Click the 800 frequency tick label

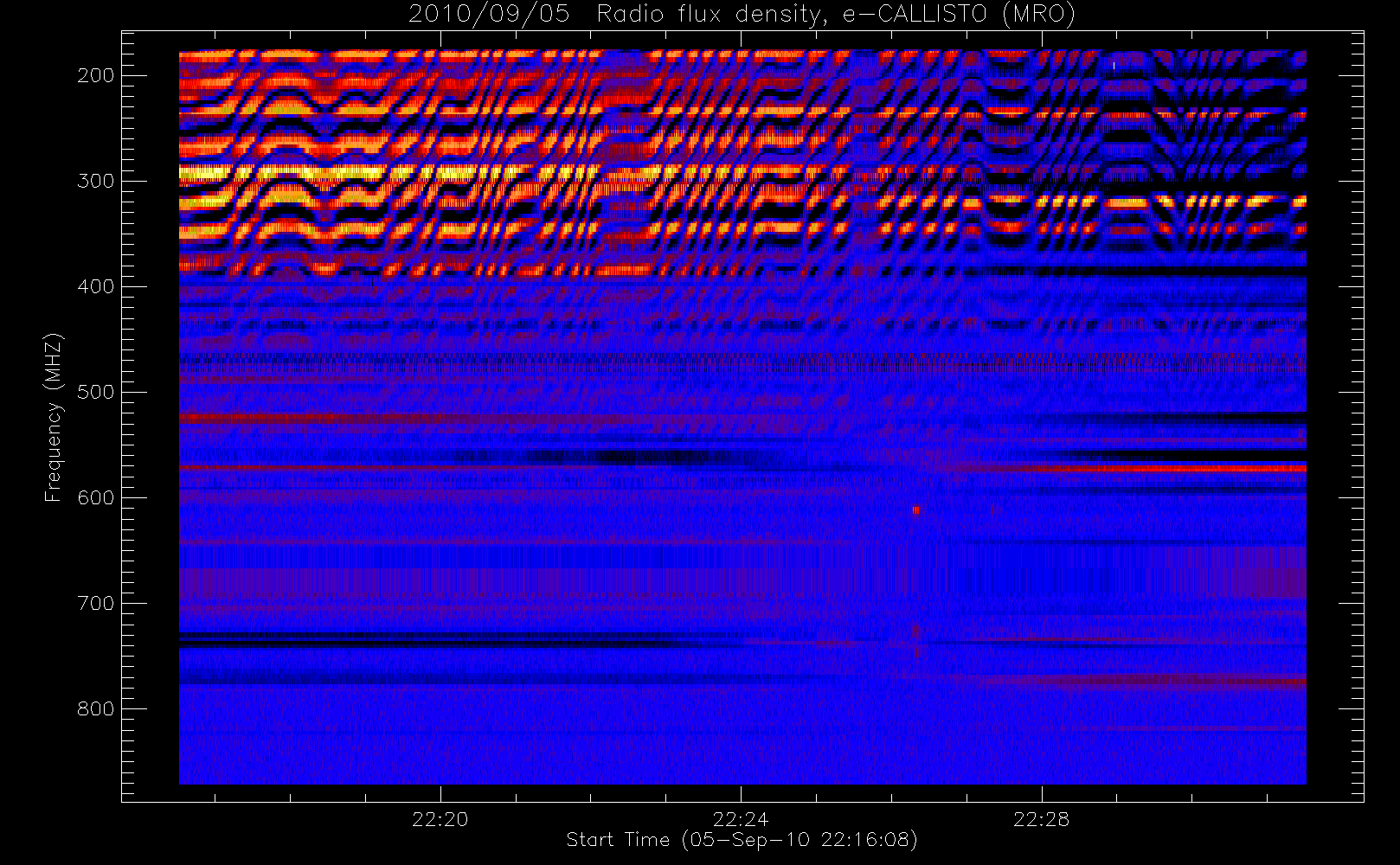pyautogui.click(x=96, y=708)
